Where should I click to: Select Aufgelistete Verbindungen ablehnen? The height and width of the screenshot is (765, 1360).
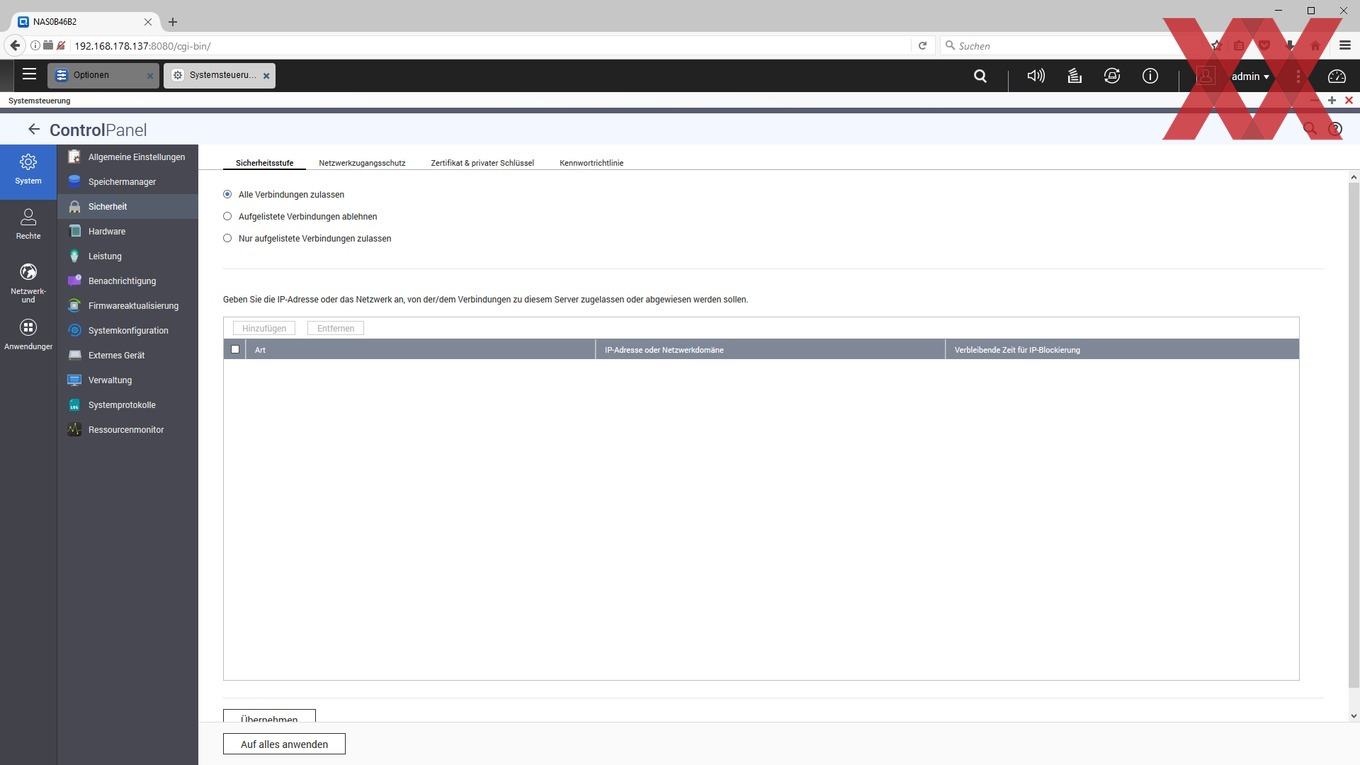(227, 216)
